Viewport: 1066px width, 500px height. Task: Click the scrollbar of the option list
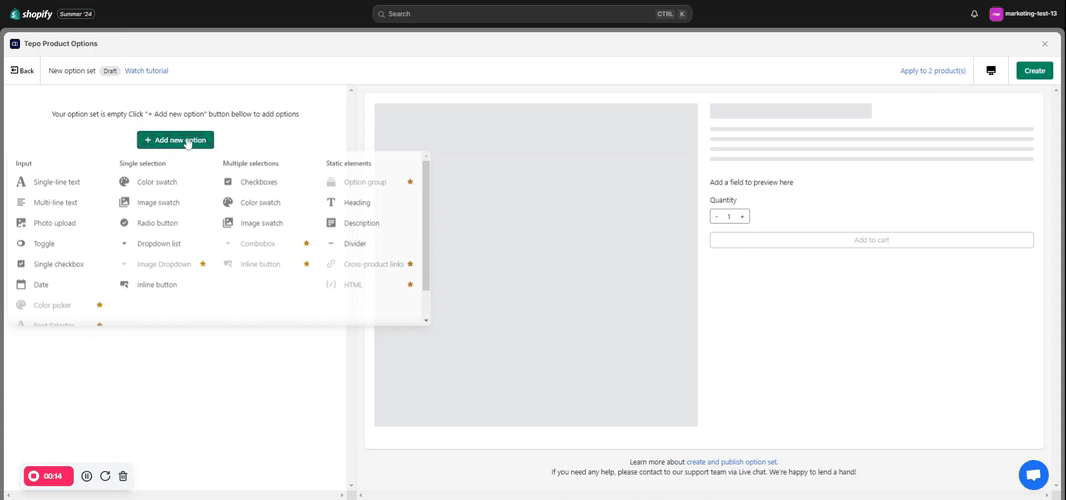[x=426, y=226]
